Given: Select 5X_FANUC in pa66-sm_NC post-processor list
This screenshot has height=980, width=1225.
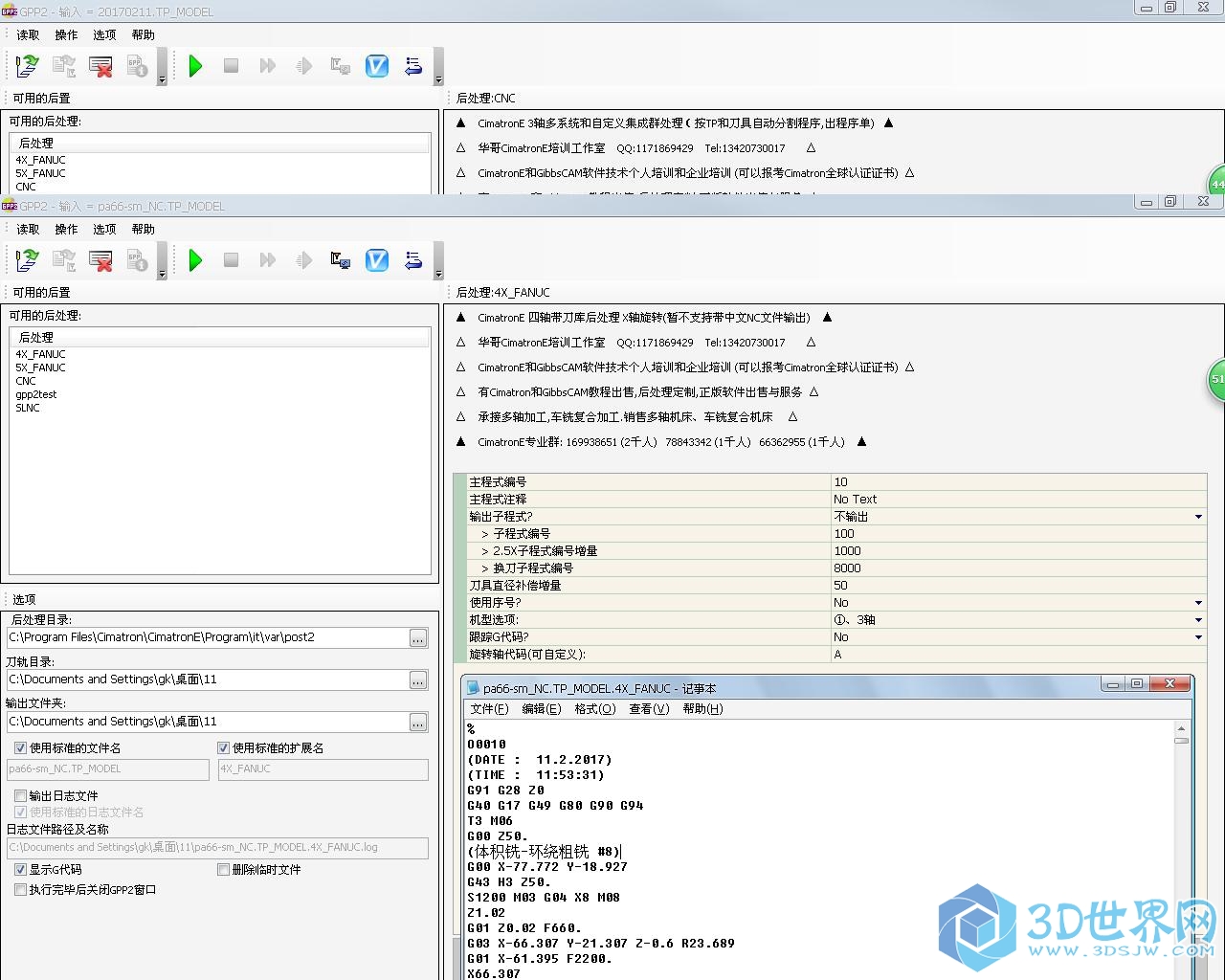Looking at the screenshot, I should [40, 367].
